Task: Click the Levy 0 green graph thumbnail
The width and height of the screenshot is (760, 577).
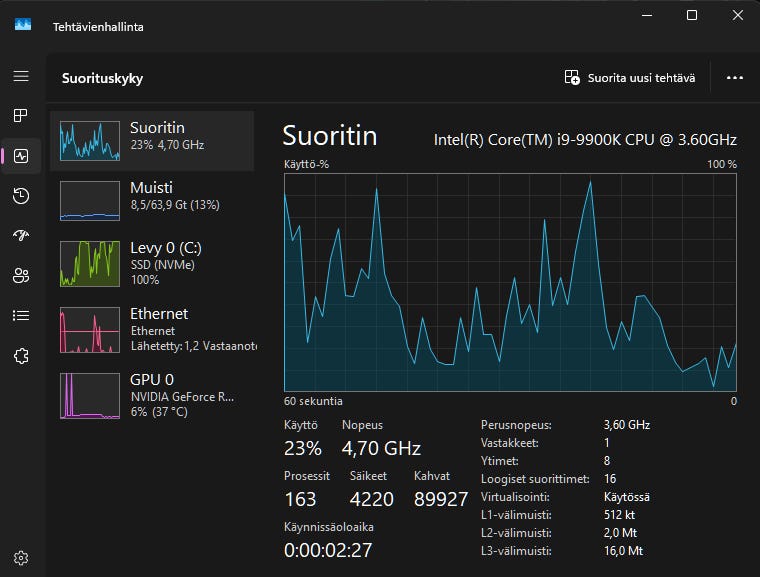Action: pyautogui.click(x=90, y=264)
